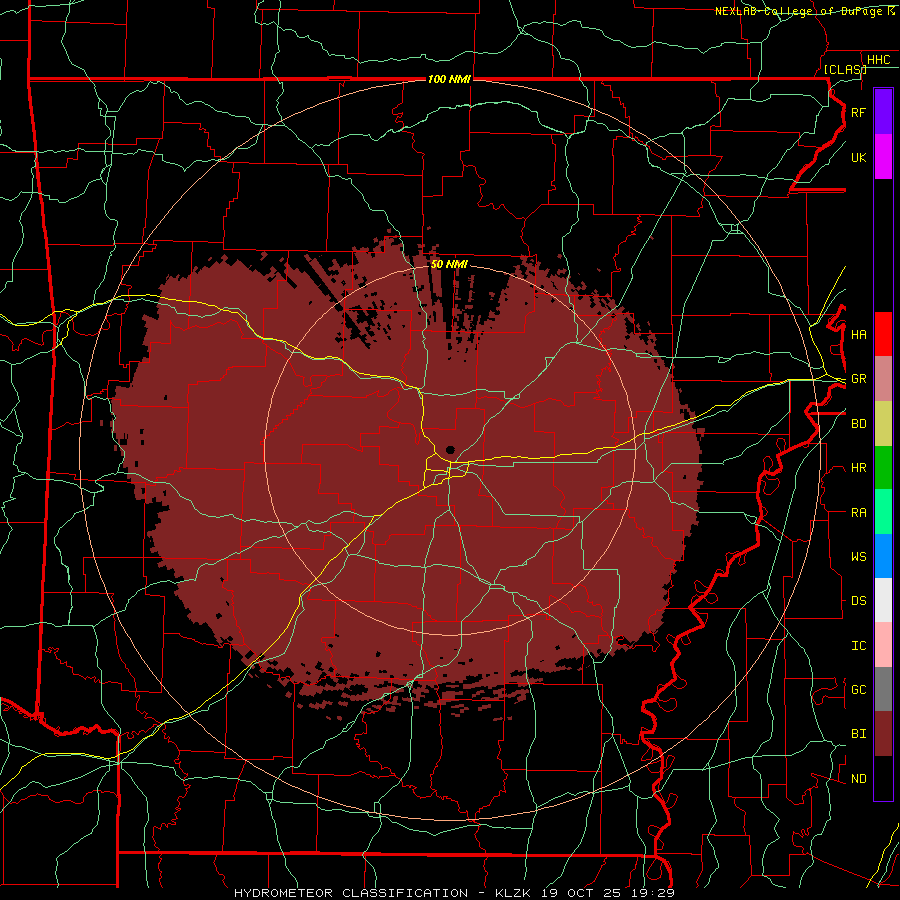Click the DS legend label
900x900 pixels.
click(858, 601)
